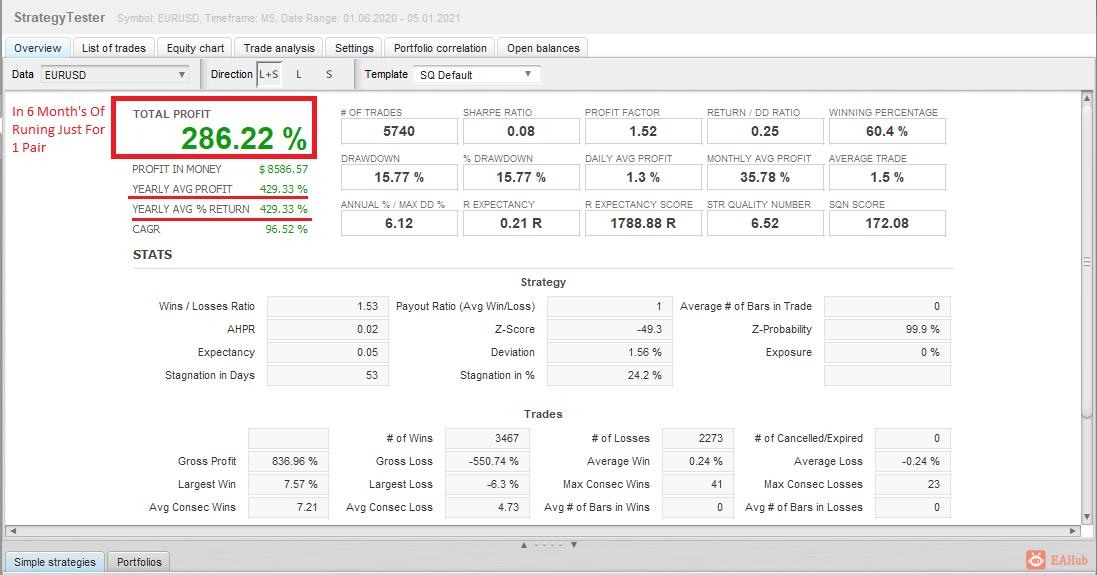This screenshot has height=575, width=1097.
Task: Click the EAHub logo icon
Action: coord(1035,560)
